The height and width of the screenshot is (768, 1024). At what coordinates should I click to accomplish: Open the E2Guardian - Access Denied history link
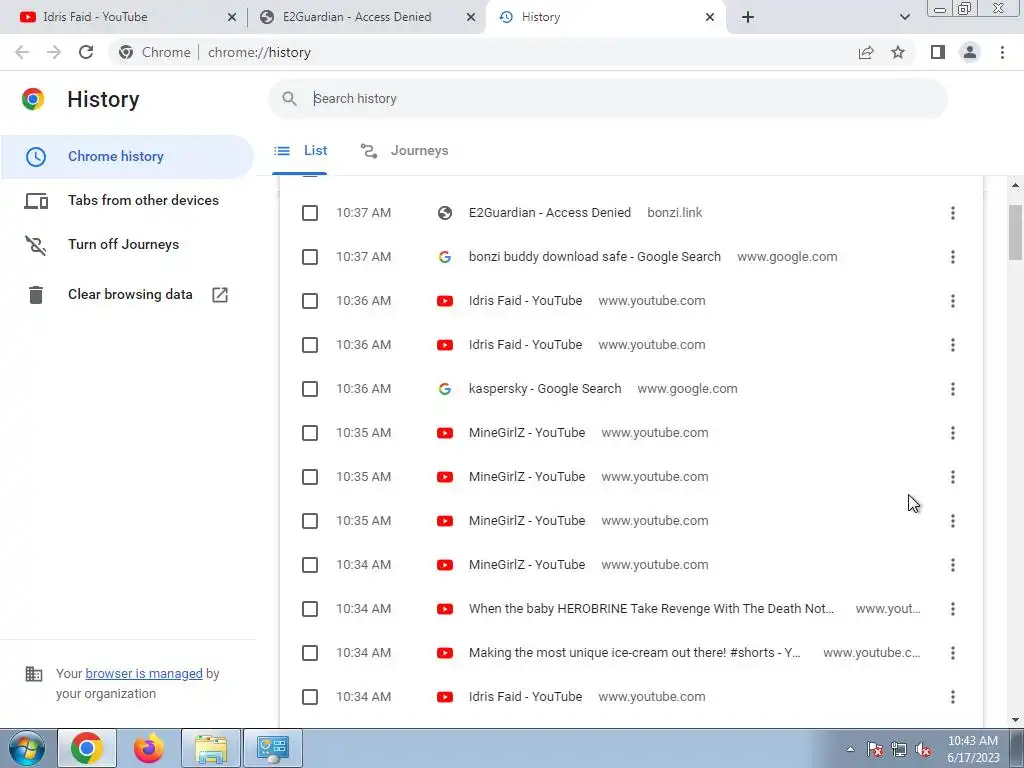click(550, 213)
